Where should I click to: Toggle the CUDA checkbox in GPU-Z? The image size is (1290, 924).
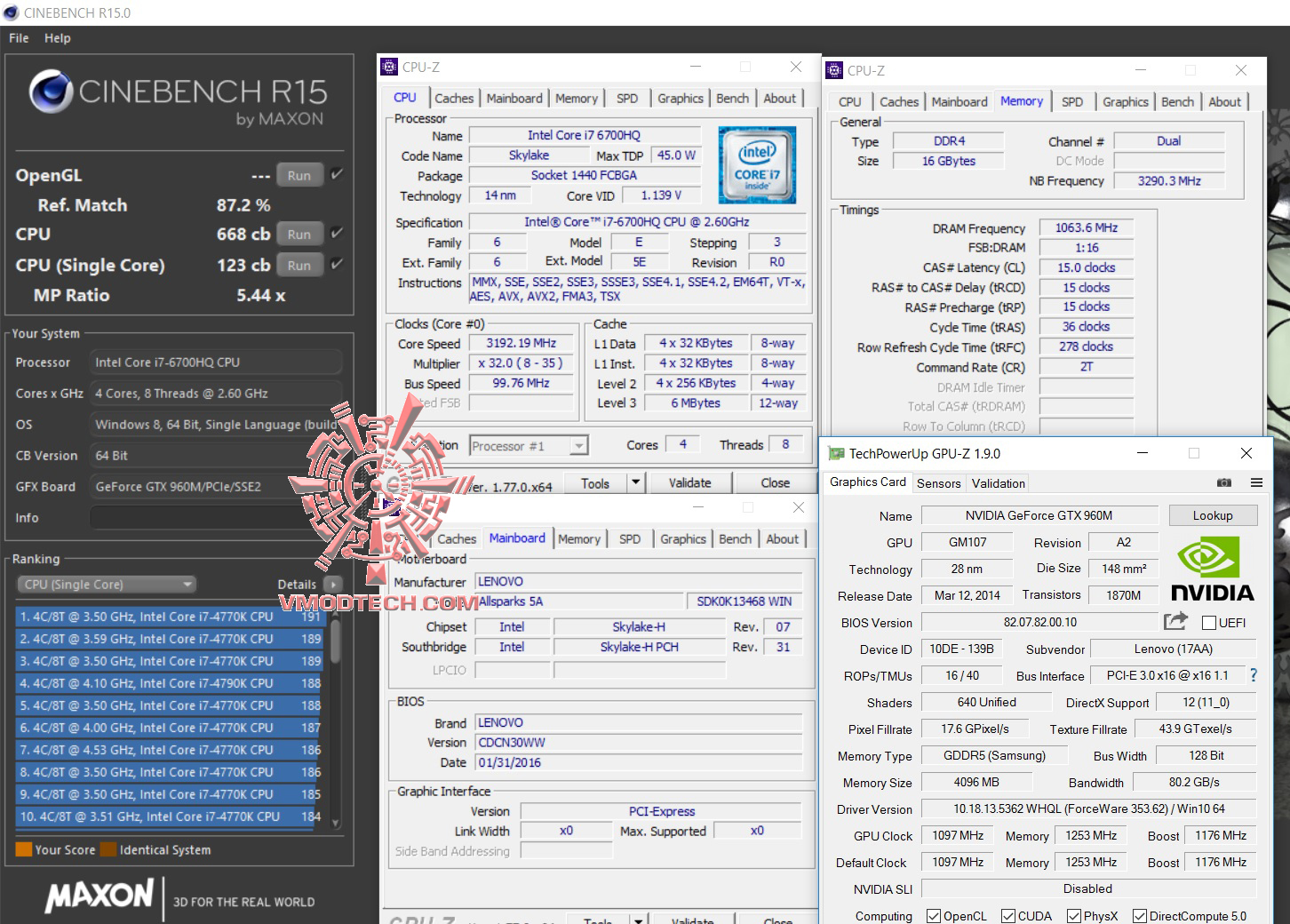pyautogui.click(x=1007, y=915)
